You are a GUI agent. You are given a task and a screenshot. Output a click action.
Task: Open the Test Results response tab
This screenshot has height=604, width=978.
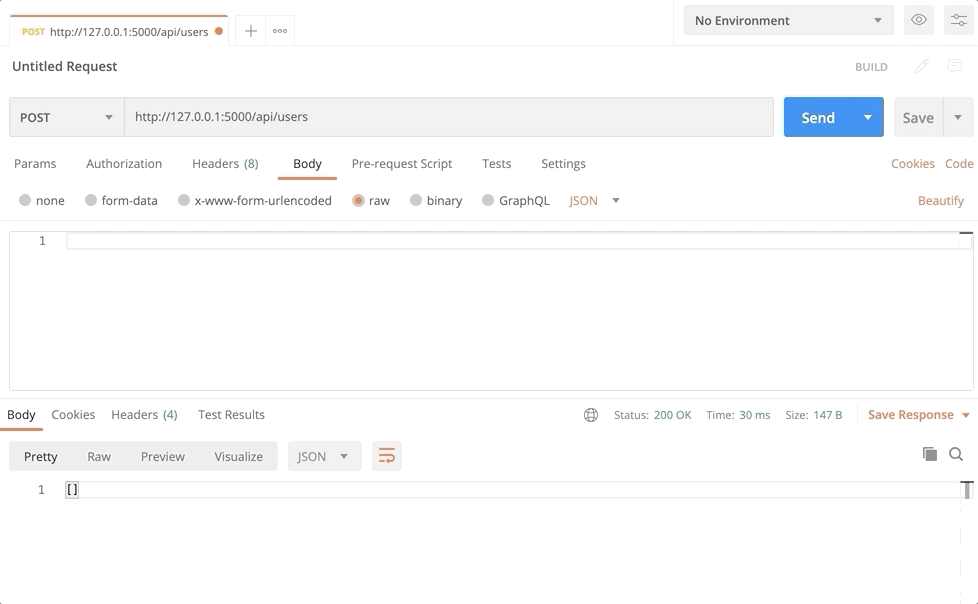click(231, 415)
